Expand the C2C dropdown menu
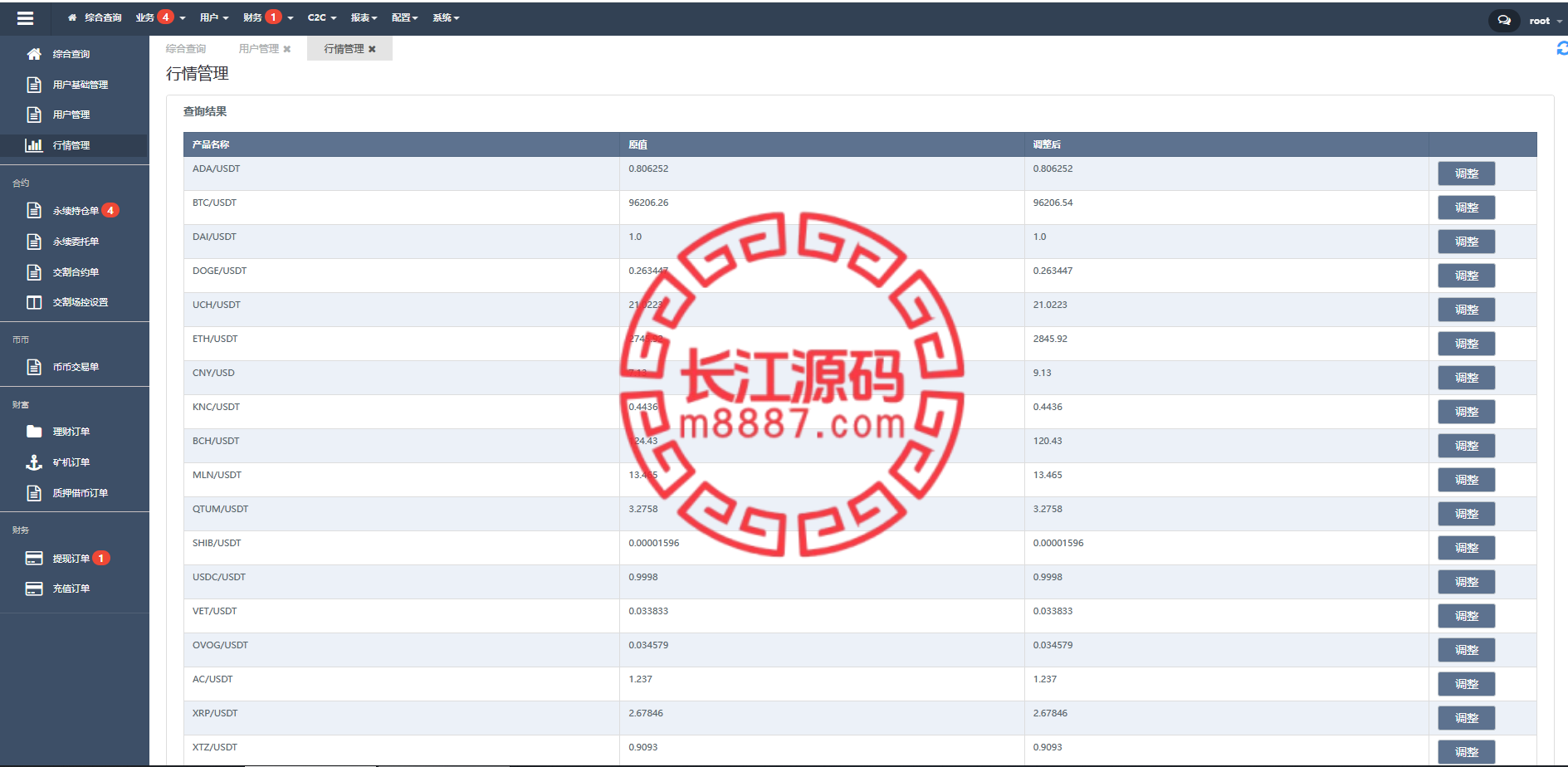Viewport: 1568px width, 767px height. pos(322,17)
